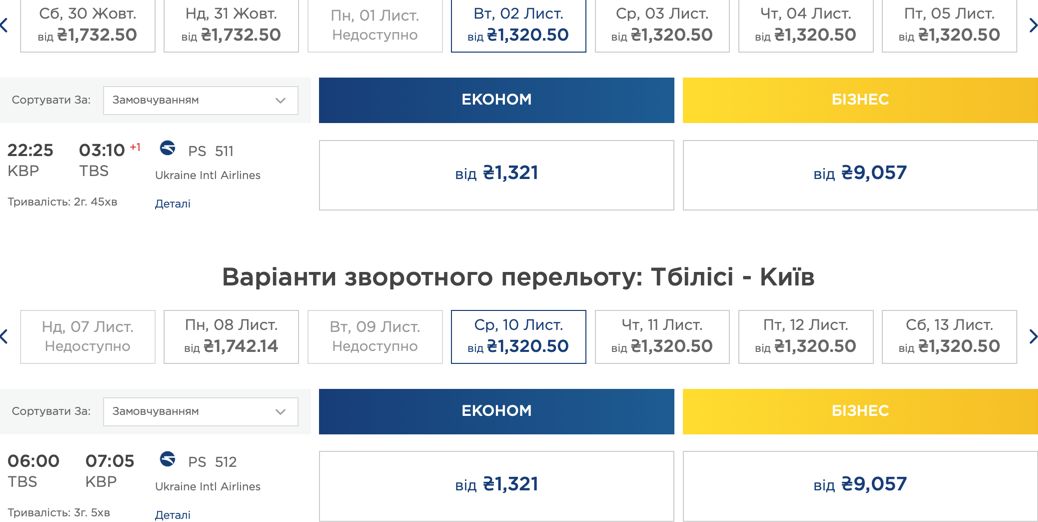Click the outbound ЕКОНОМ column header
Image resolution: width=1038 pixels, height=522 pixels.
(x=496, y=100)
